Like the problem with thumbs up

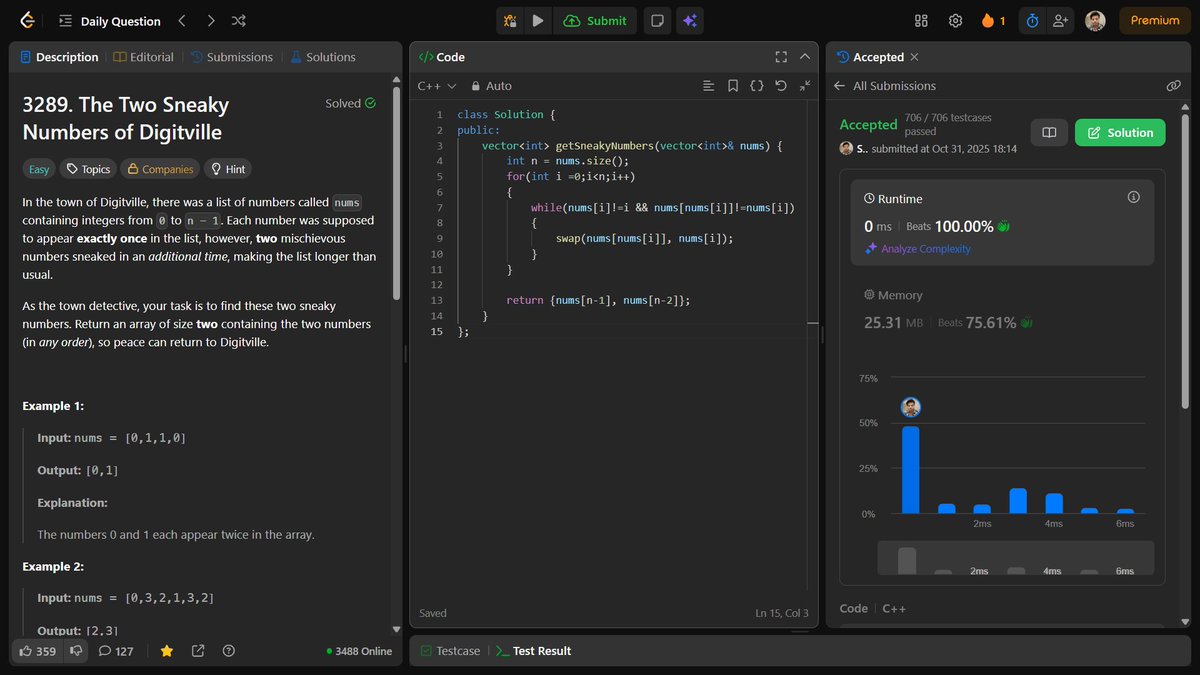[38, 651]
